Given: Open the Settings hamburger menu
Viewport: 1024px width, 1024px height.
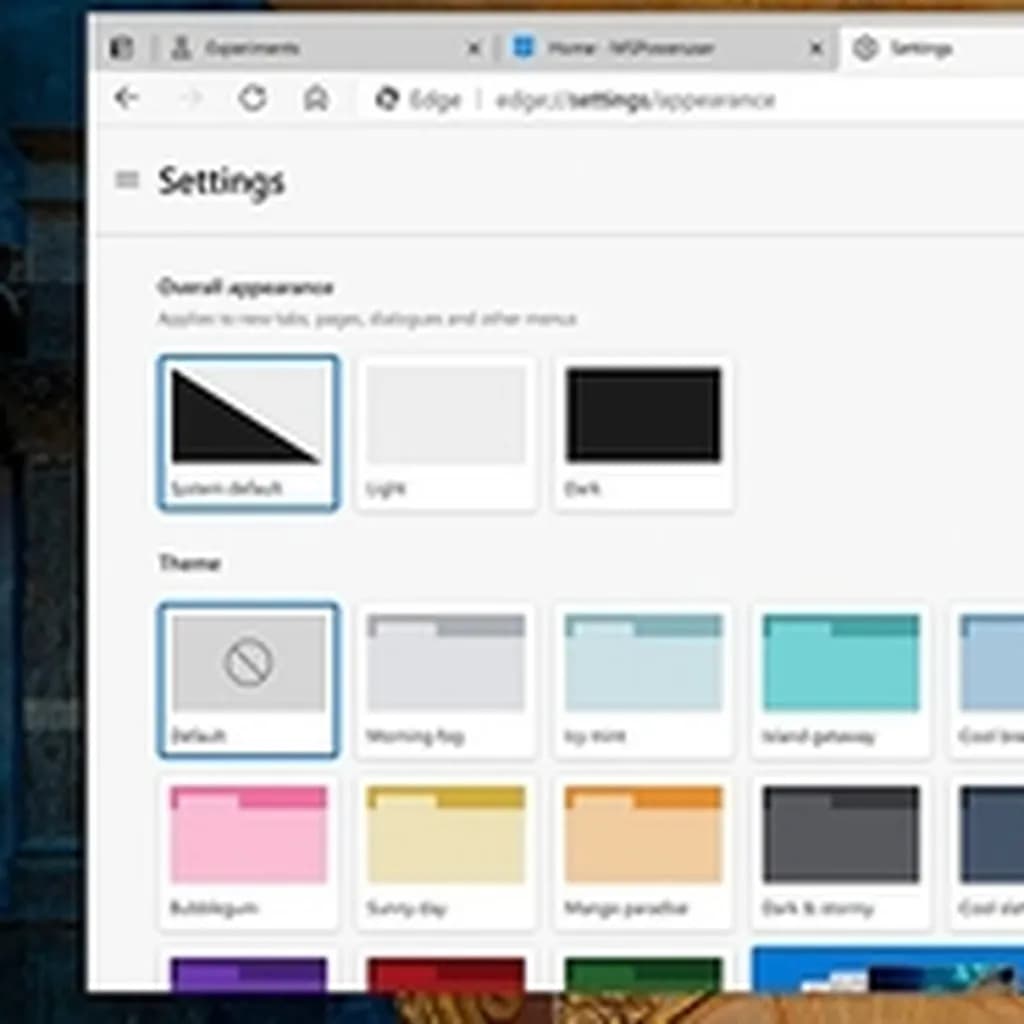Looking at the screenshot, I should [x=127, y=180].
